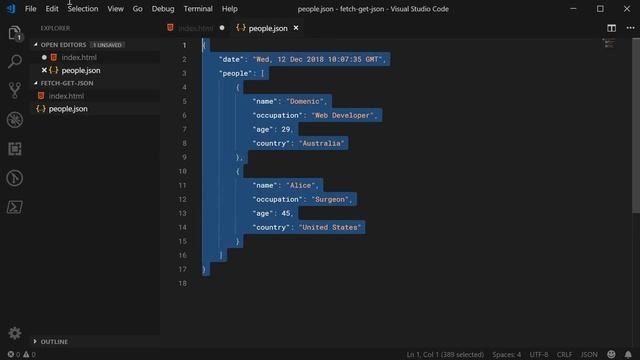Click the minimap preview in editor
This screenshot has height=360, width=640.
pos(609,43)
